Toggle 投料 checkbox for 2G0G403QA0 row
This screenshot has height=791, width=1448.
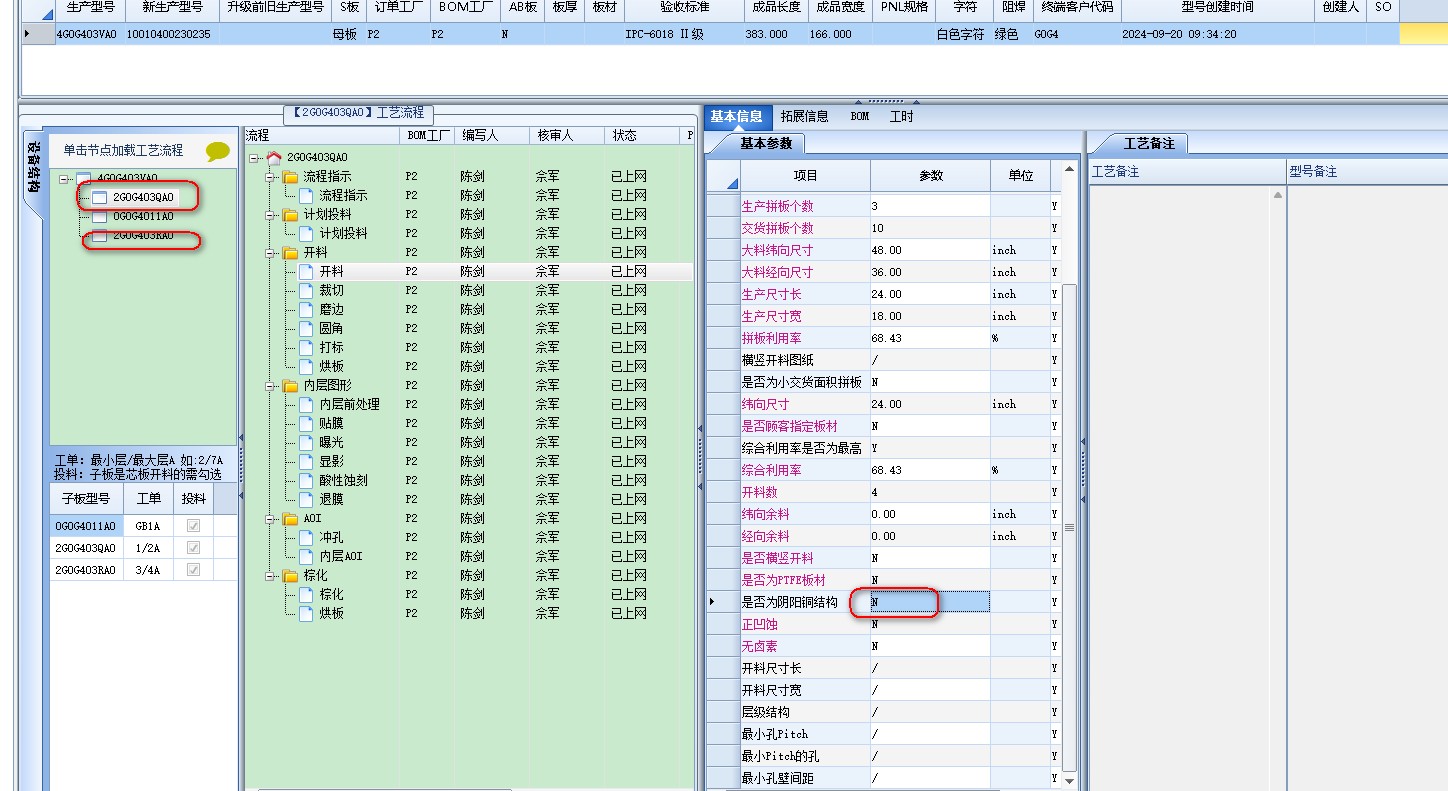(x=193, y=548)
